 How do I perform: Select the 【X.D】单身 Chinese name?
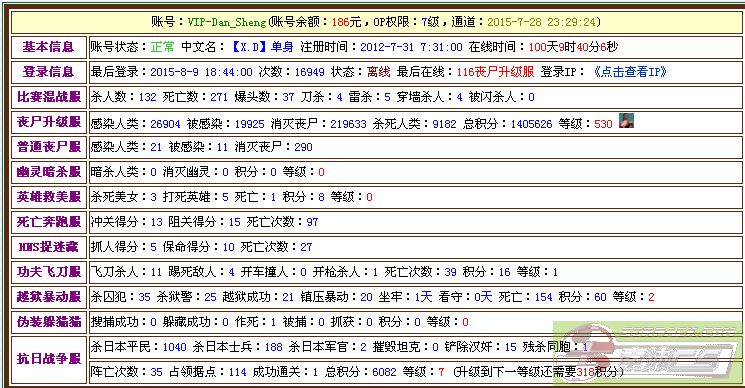point(262,47)
